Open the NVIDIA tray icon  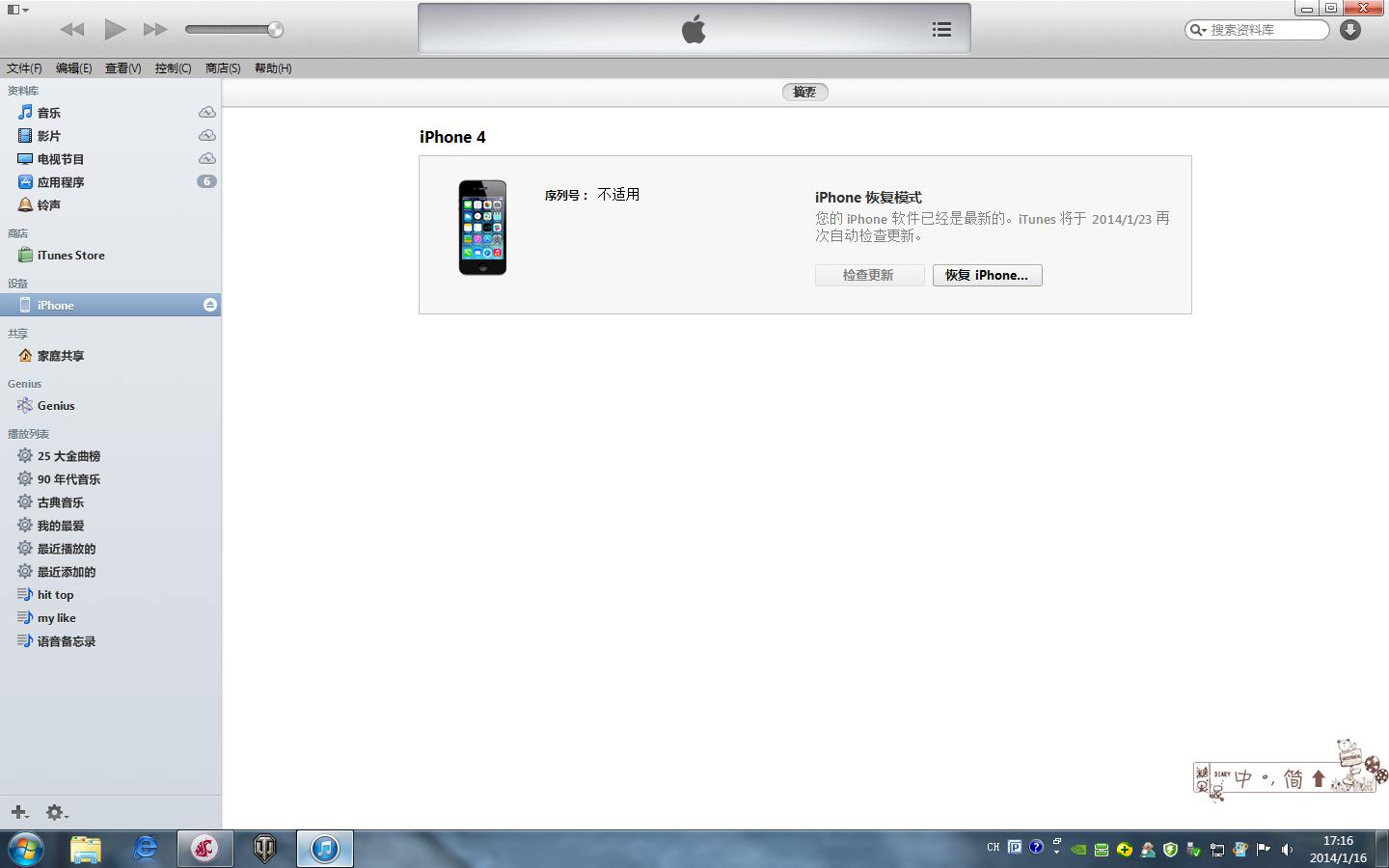1079,850
